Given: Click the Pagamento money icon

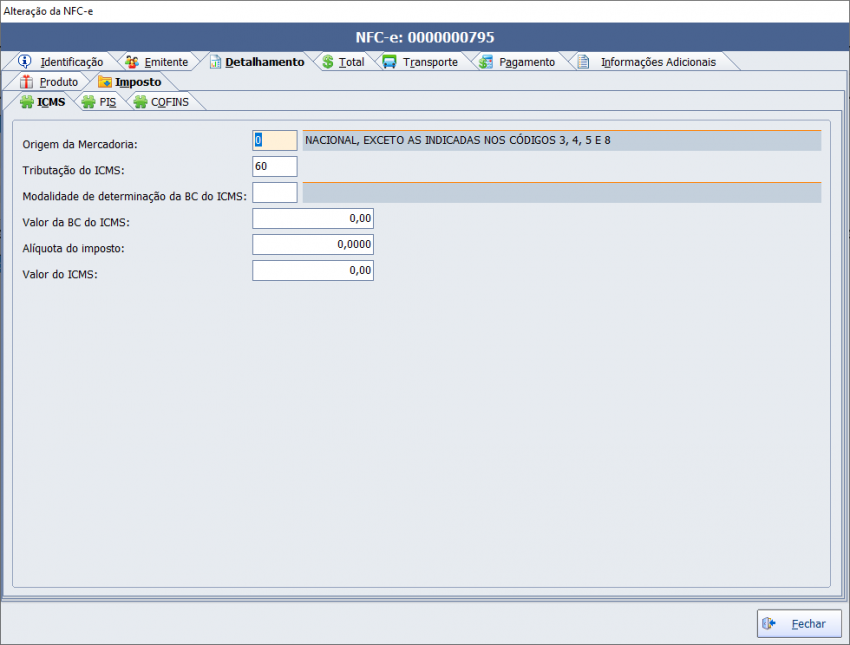Looking at the screenshot, I should pyautogui.click(x=486, y=62).
